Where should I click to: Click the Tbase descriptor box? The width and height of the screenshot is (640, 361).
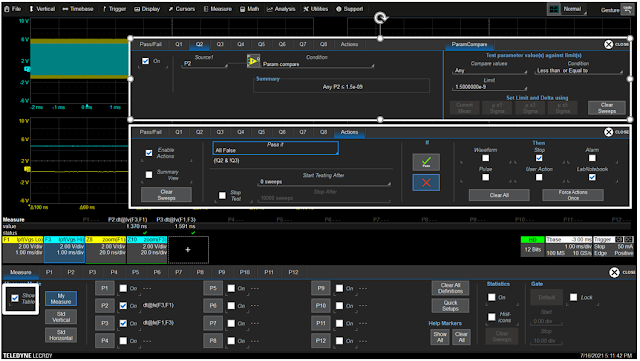pyautogui.click(x=569, y=246)
